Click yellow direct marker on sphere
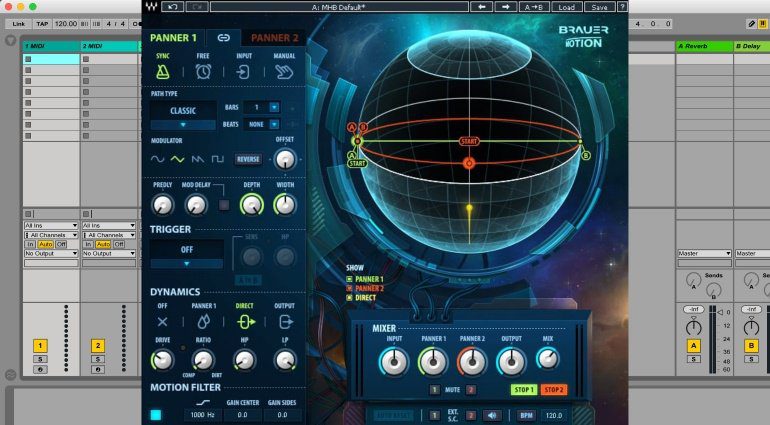 click(x=469, y=208)
